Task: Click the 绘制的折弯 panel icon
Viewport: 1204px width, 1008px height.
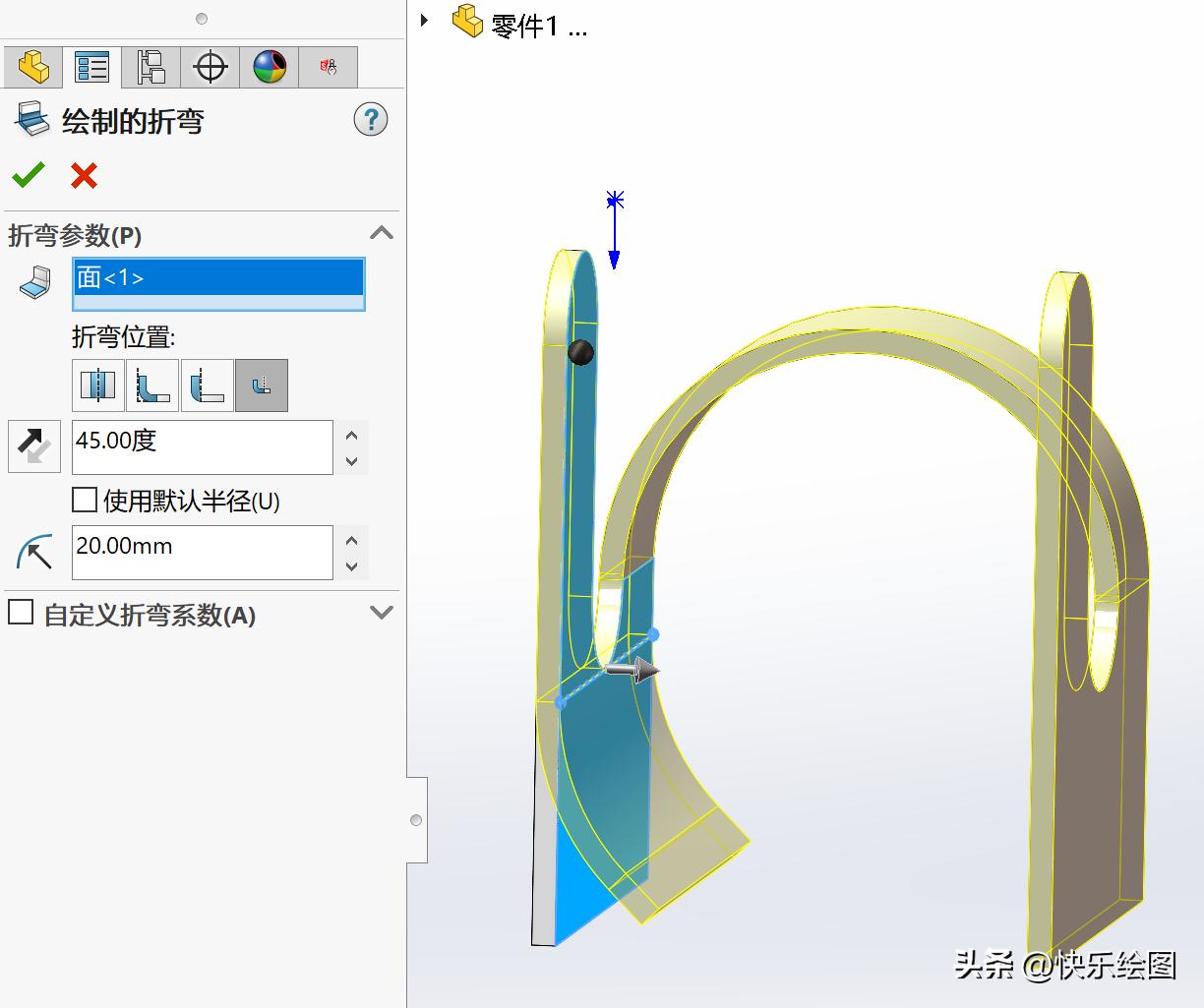Action: (x=30, y=120)
